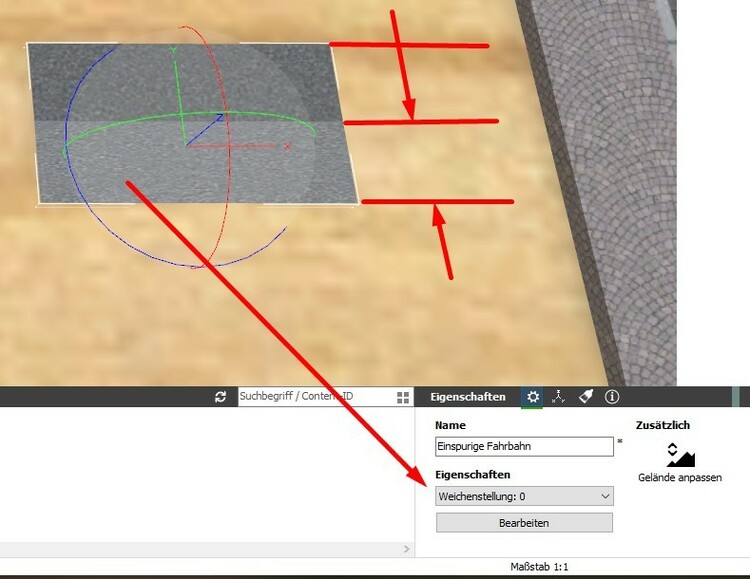Click the Maßstab 1:1 status text
The image size is (750, 579).
point(539,567)
